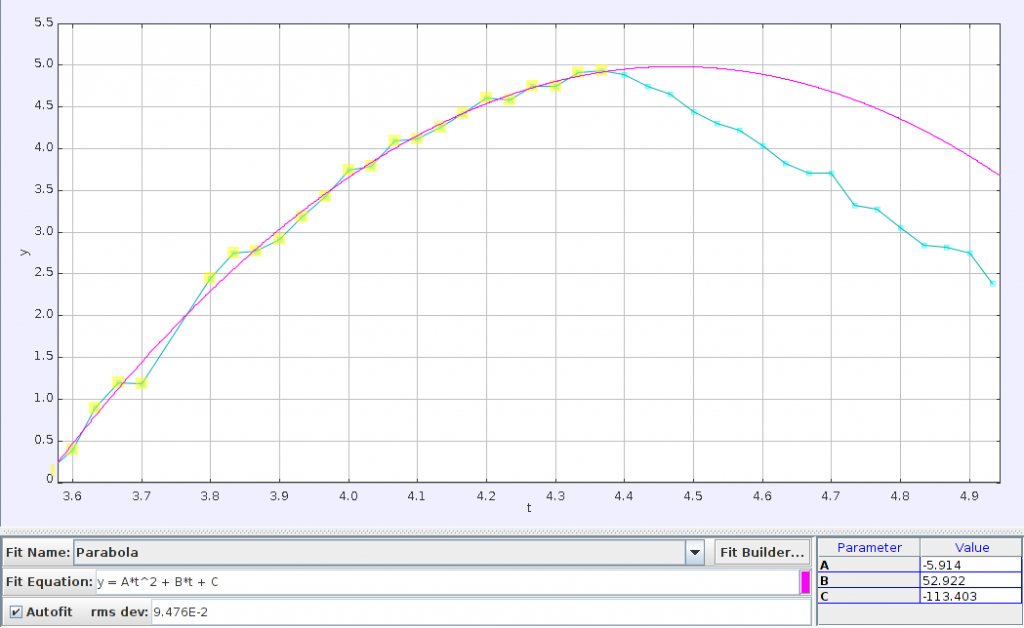Select the rms dev value field
The height and width of the screenshot is (628, 1024).
point(481,612)
